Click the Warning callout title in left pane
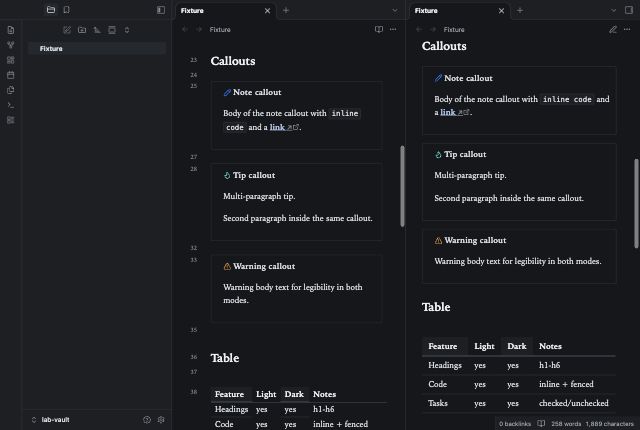 tap(264, 266)
